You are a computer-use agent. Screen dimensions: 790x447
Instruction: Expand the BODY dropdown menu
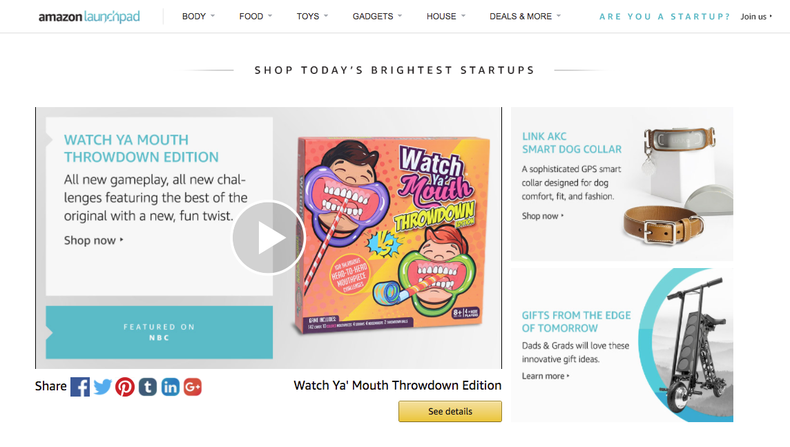tap(198, 17)
